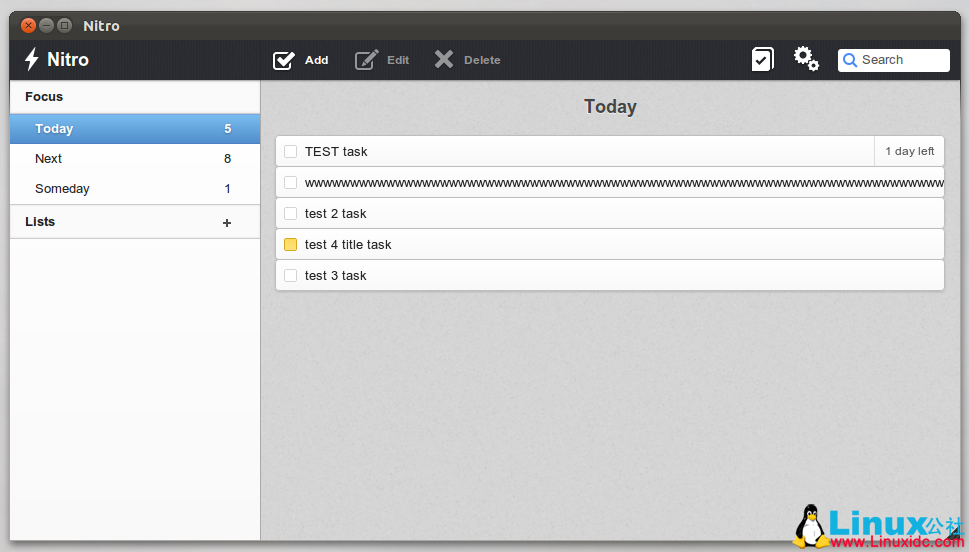Check off the TEST task checkbox
Image resolution: width=969 pixels, height=552 pixels.
pyautogui.click(x=291, y=152)
